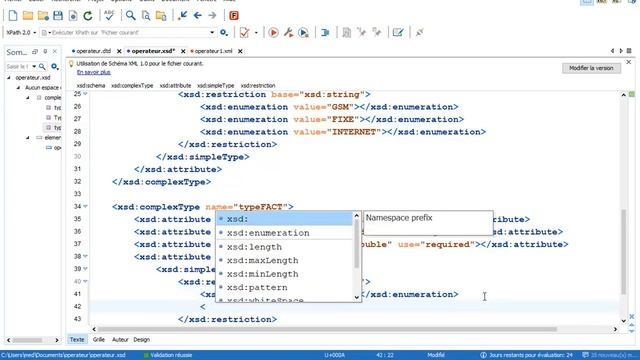
Task: Run debug scenario blue play icon
Action: 303,33
